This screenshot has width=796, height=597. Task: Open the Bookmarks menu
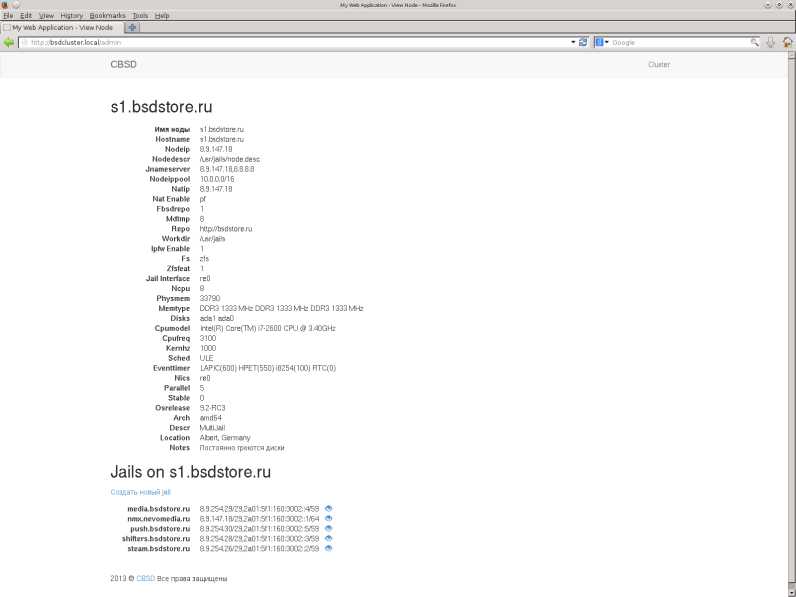pos(108,16)
